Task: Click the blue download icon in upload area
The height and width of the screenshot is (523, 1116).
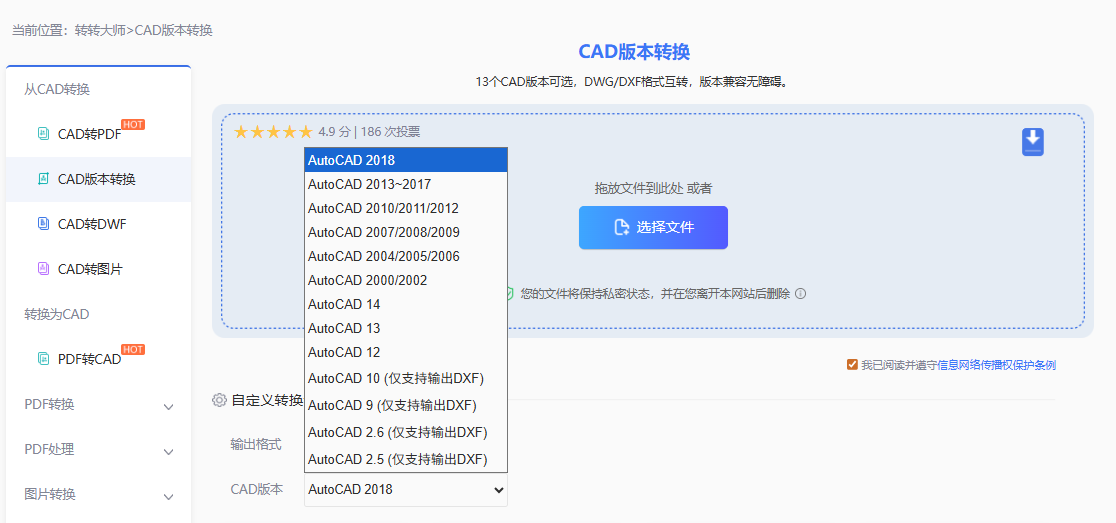Action: [x=1033, y=142]
